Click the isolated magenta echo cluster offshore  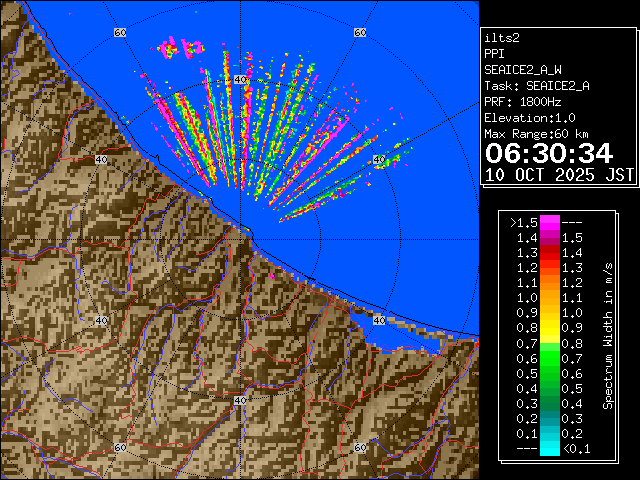[180, 46]
